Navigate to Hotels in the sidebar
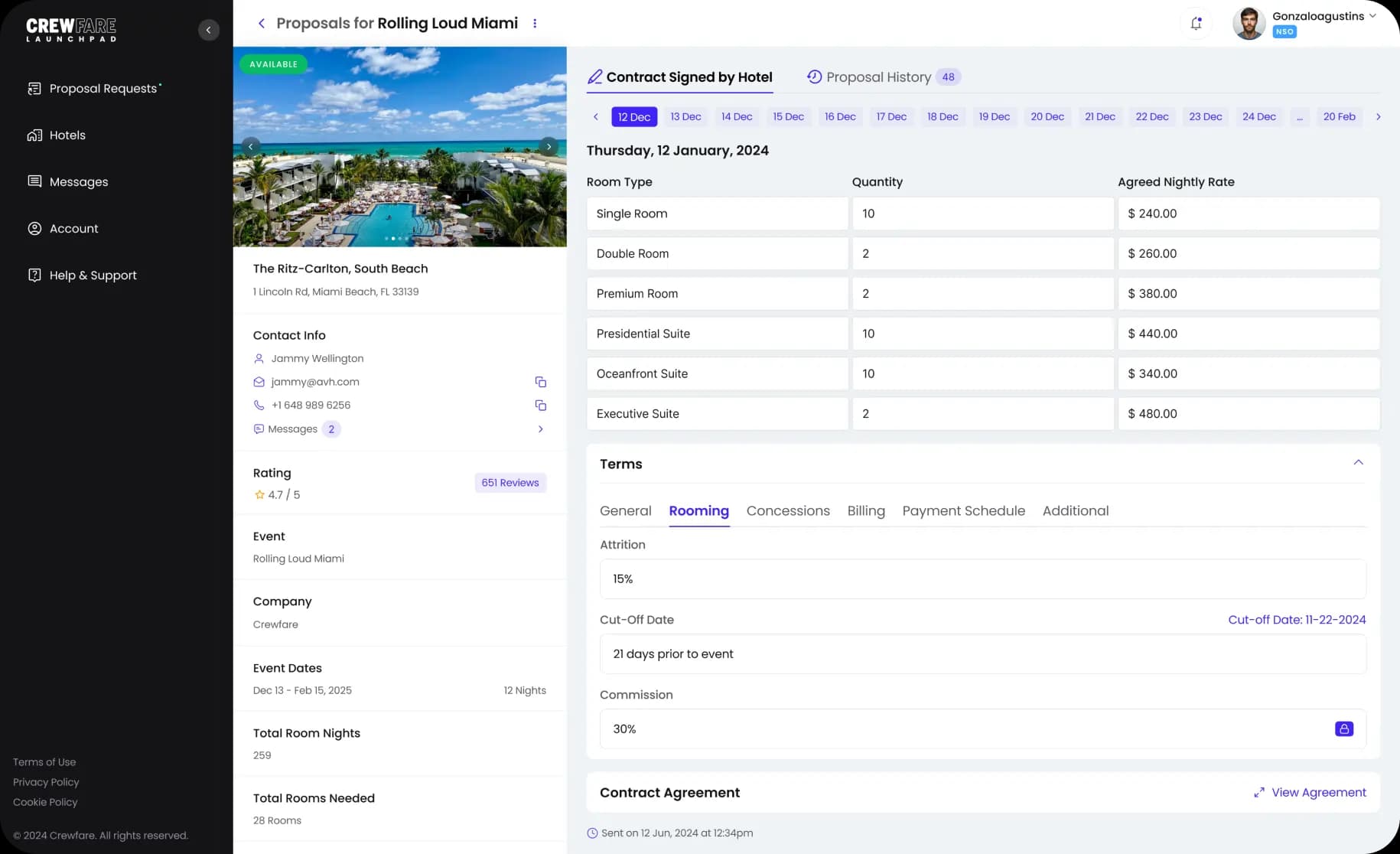Screen dimensions: 1400x854 point(57,135)
